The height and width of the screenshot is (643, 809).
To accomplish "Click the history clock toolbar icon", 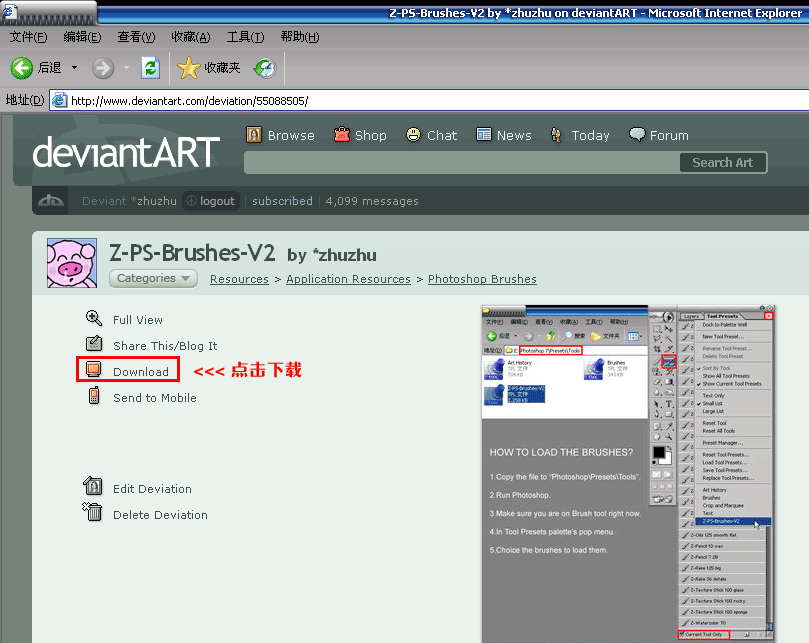I will [265, 68].
